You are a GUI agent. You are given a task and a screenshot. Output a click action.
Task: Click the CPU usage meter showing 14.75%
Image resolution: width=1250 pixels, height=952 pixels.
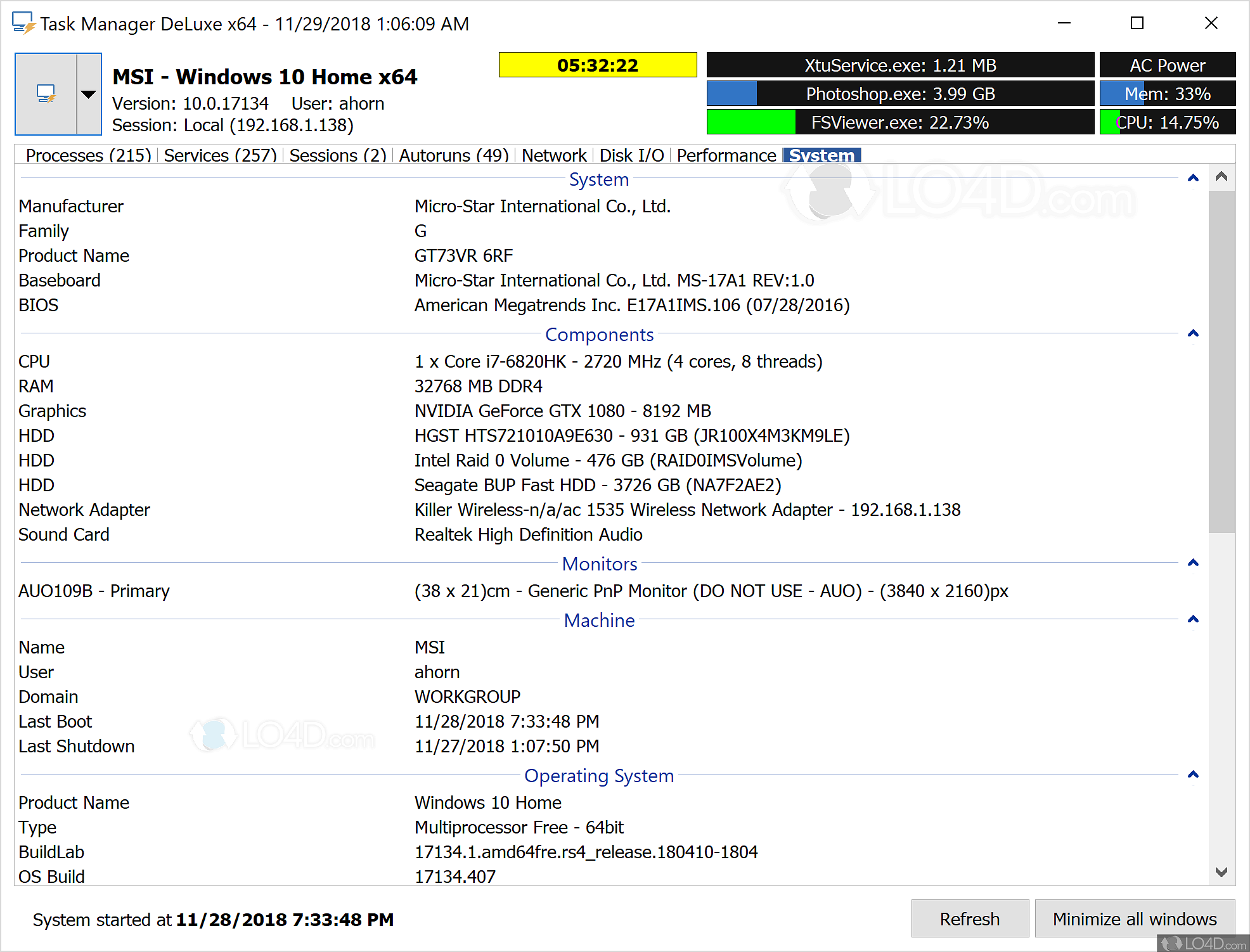[x=1168, y=122]
